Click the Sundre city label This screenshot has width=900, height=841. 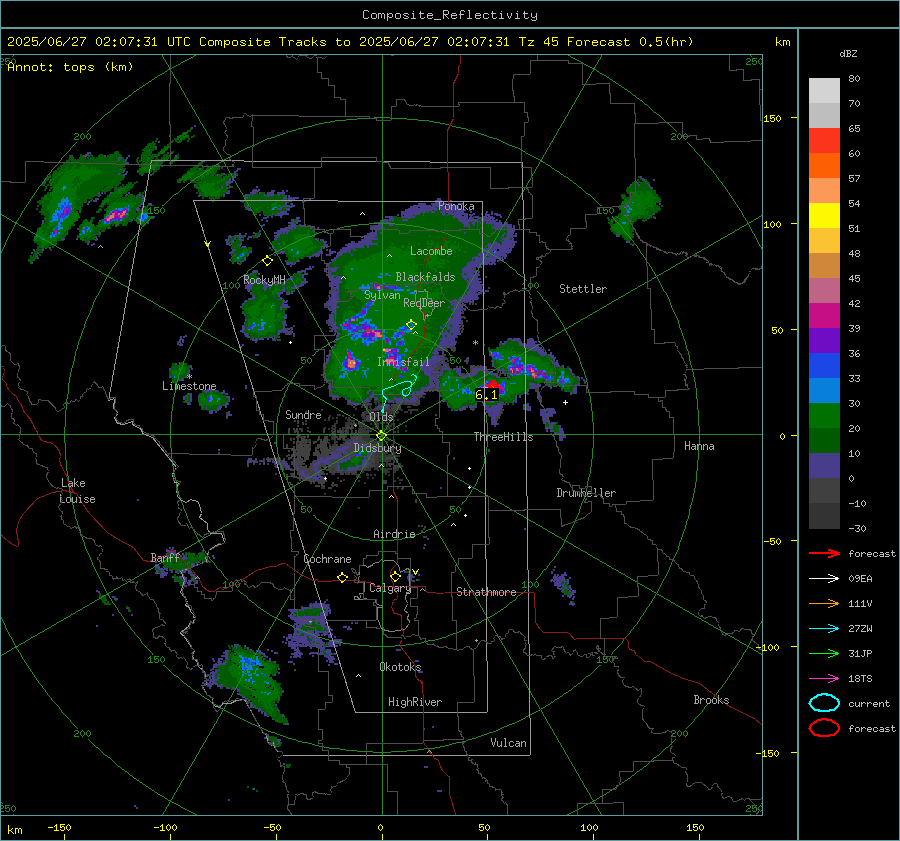303,414
